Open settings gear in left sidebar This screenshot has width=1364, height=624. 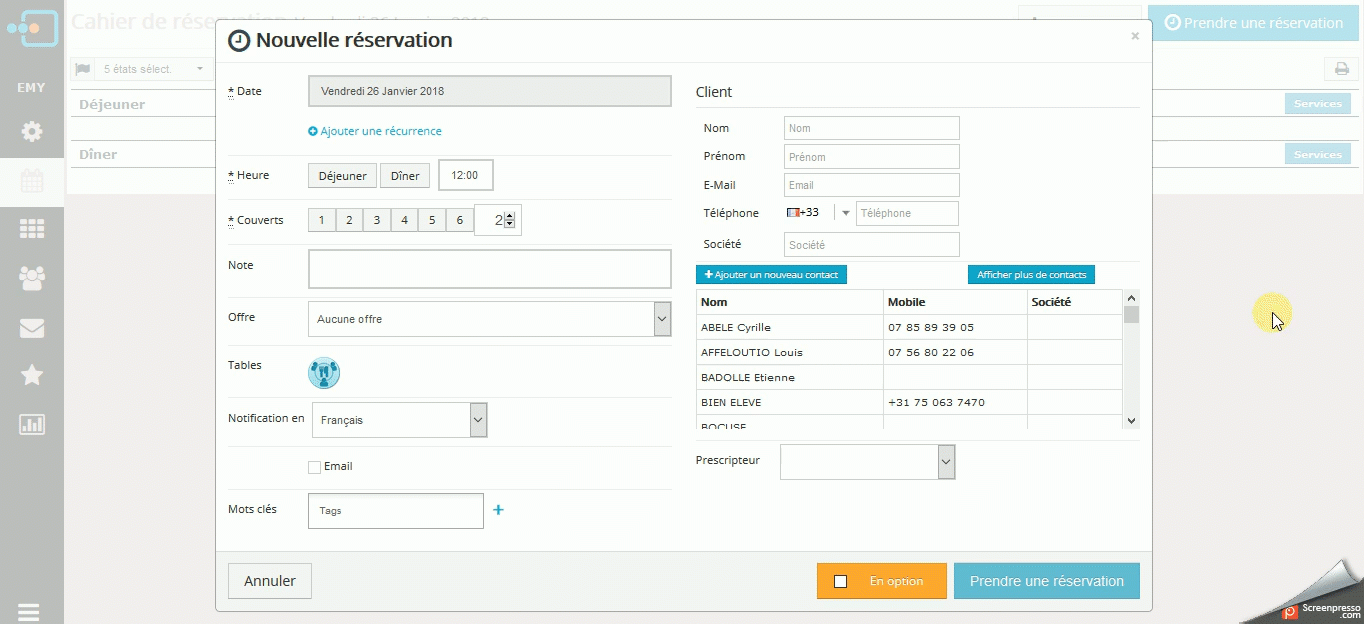click(x=32, y=131)
